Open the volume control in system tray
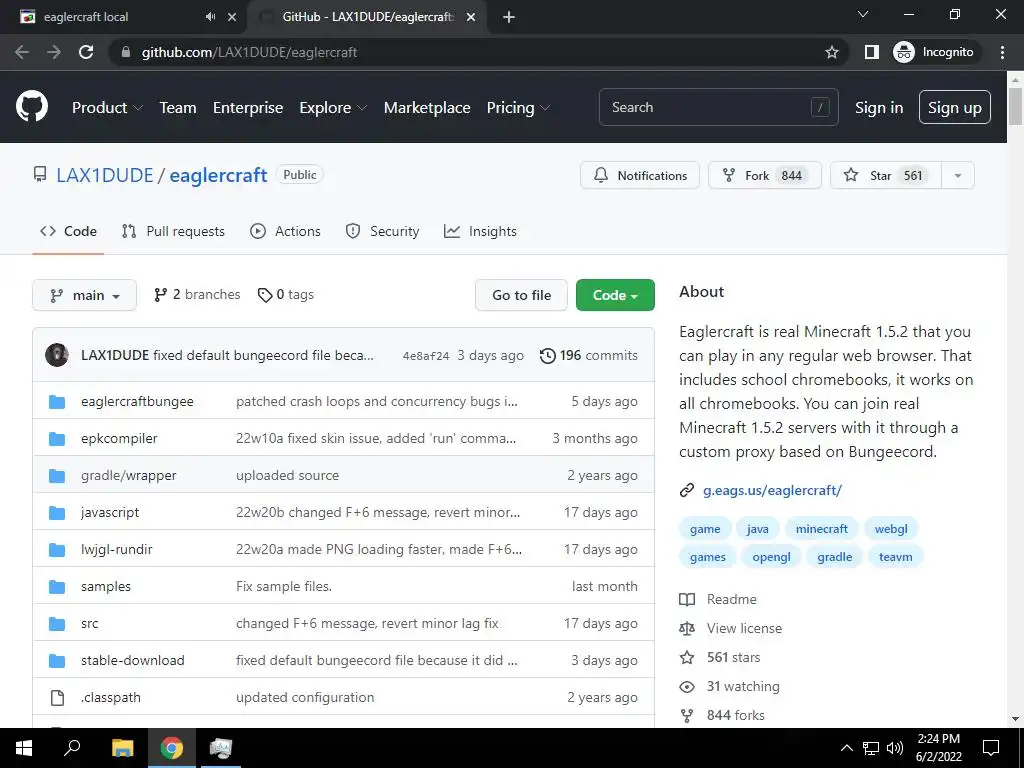The width and height of the screenshot is (1024, 768). pyautogui.click(x=895, y=748)
